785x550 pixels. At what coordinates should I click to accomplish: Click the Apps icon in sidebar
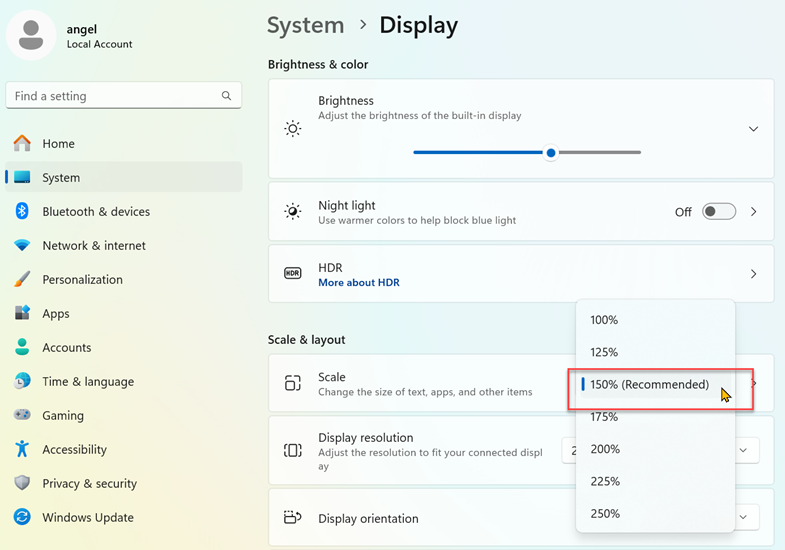[x=22, y=314]
